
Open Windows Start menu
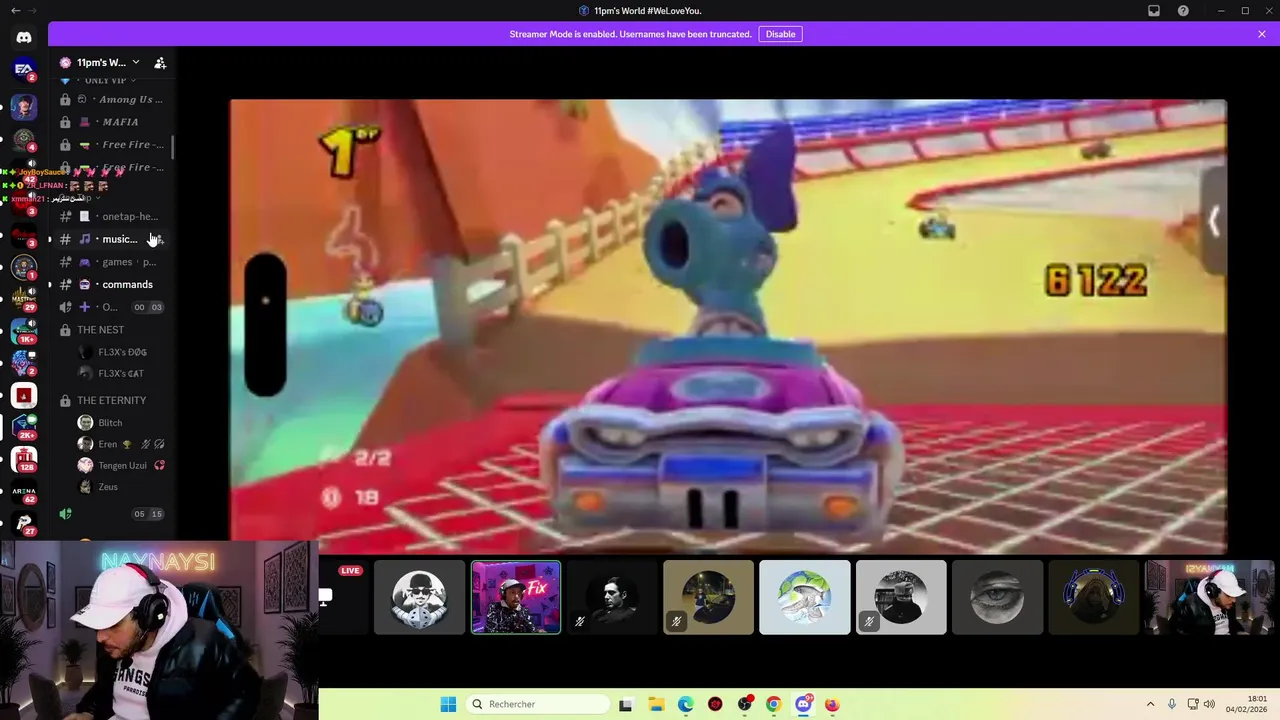(x=448, y=704)
